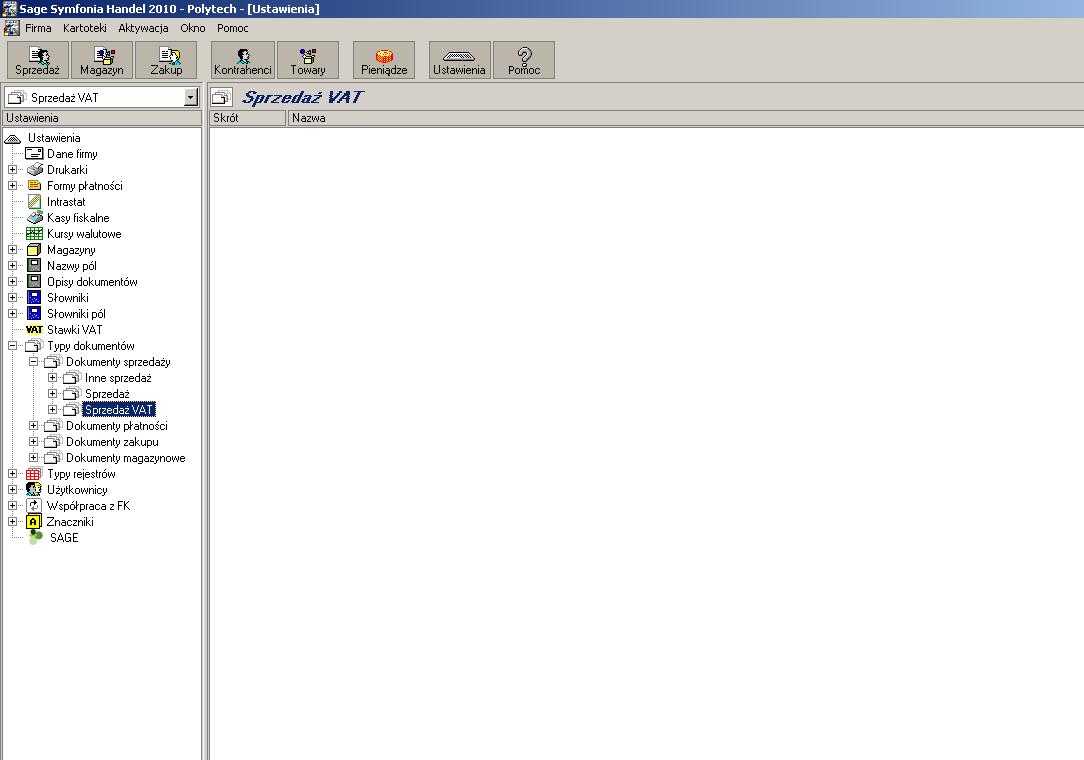Viewport: 1084px width, 760px height.
Task: Select the Współpraca z FK icon
Action: tap(34, 506)
